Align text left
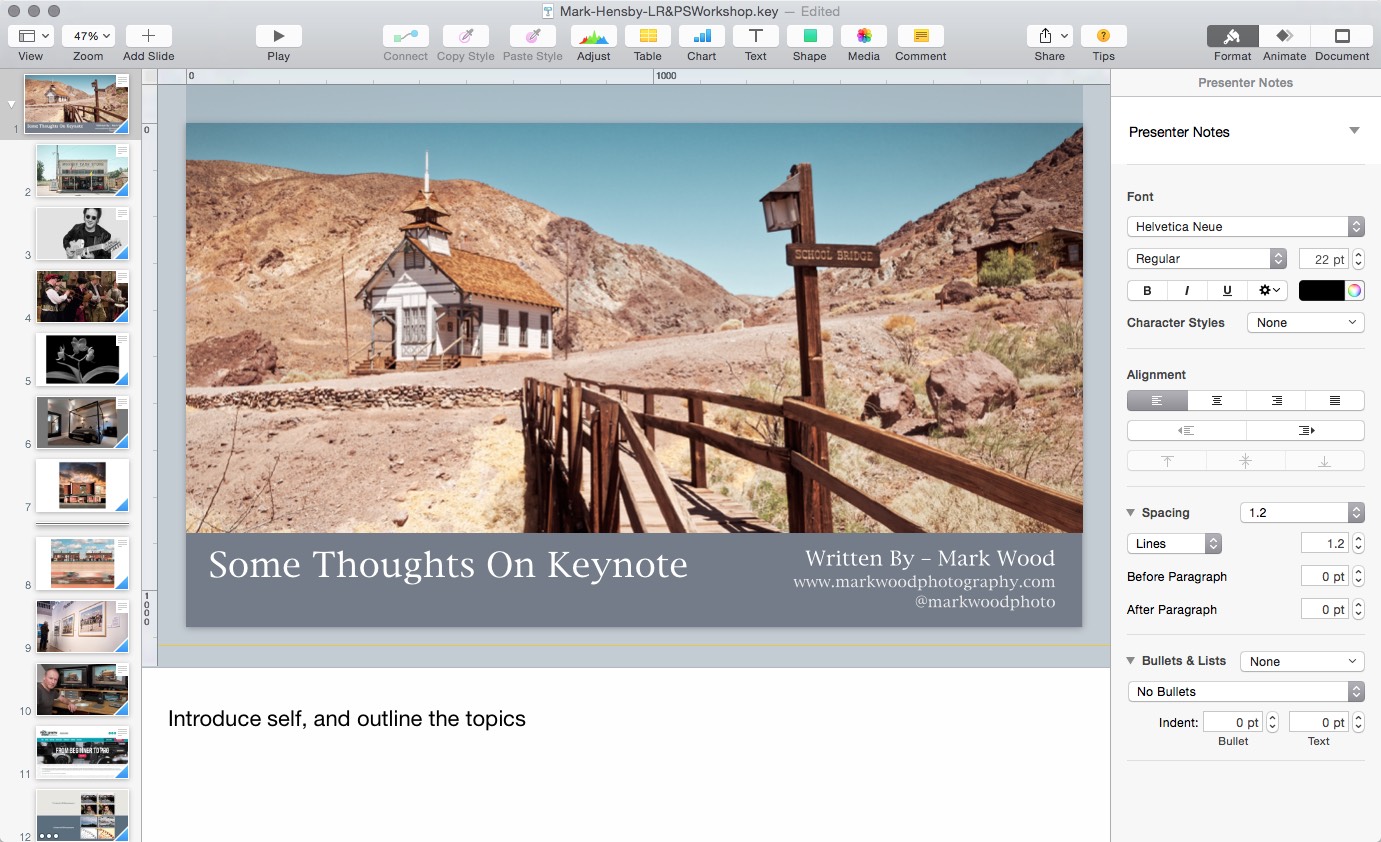The image size is (1381, 842). [x=1157, y=401]
